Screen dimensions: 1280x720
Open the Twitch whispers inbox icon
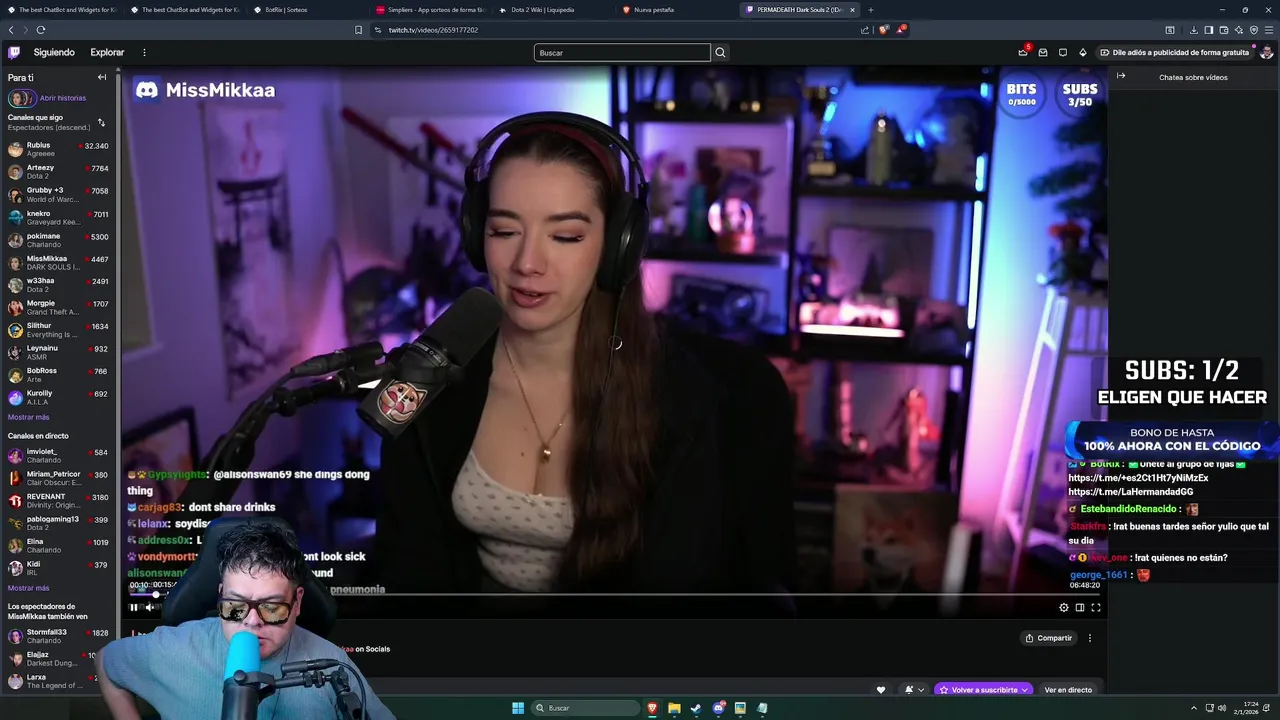1043,52
